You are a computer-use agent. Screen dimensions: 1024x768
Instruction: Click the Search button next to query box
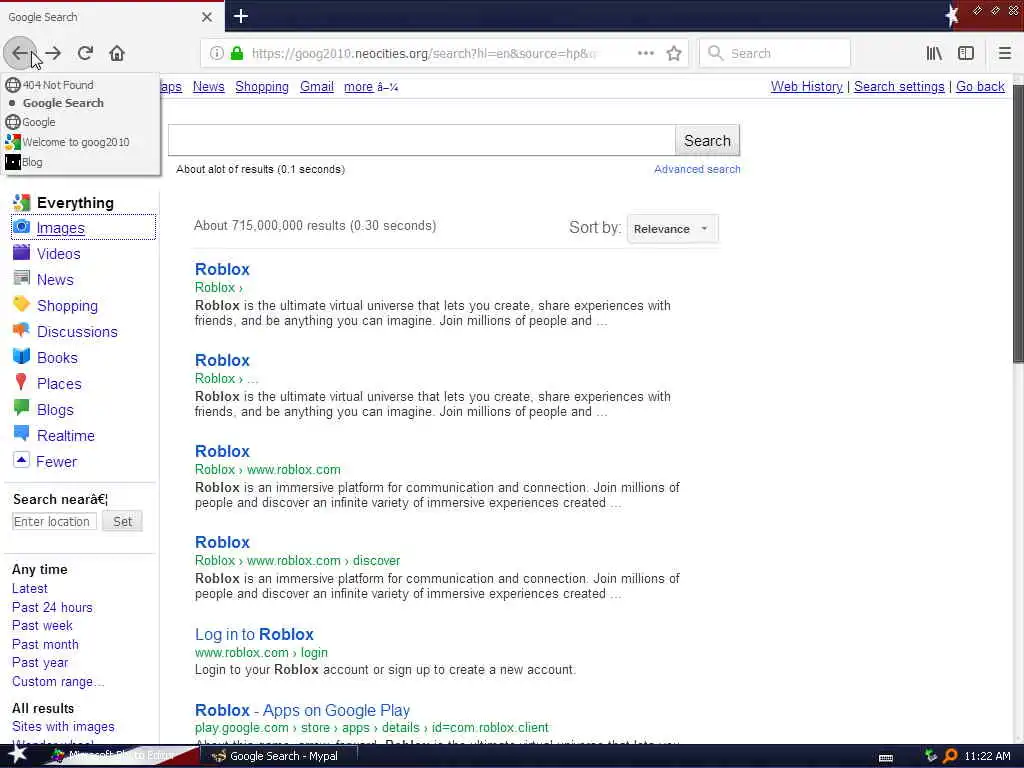[x=707, y=140]
